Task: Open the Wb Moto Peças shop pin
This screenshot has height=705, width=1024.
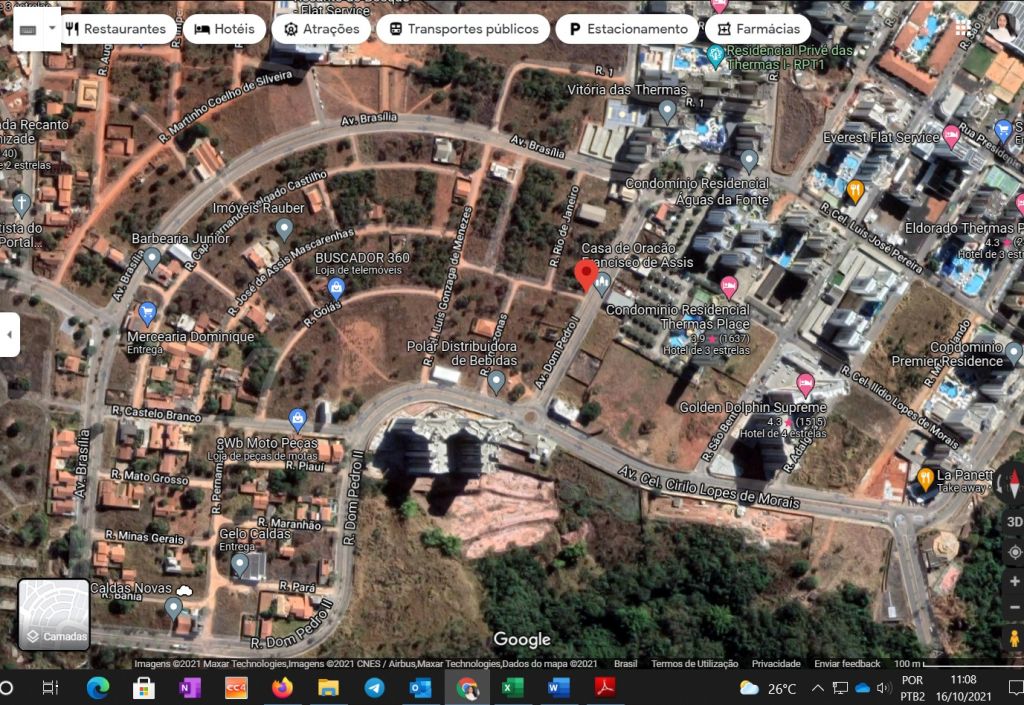Action: 297,420
